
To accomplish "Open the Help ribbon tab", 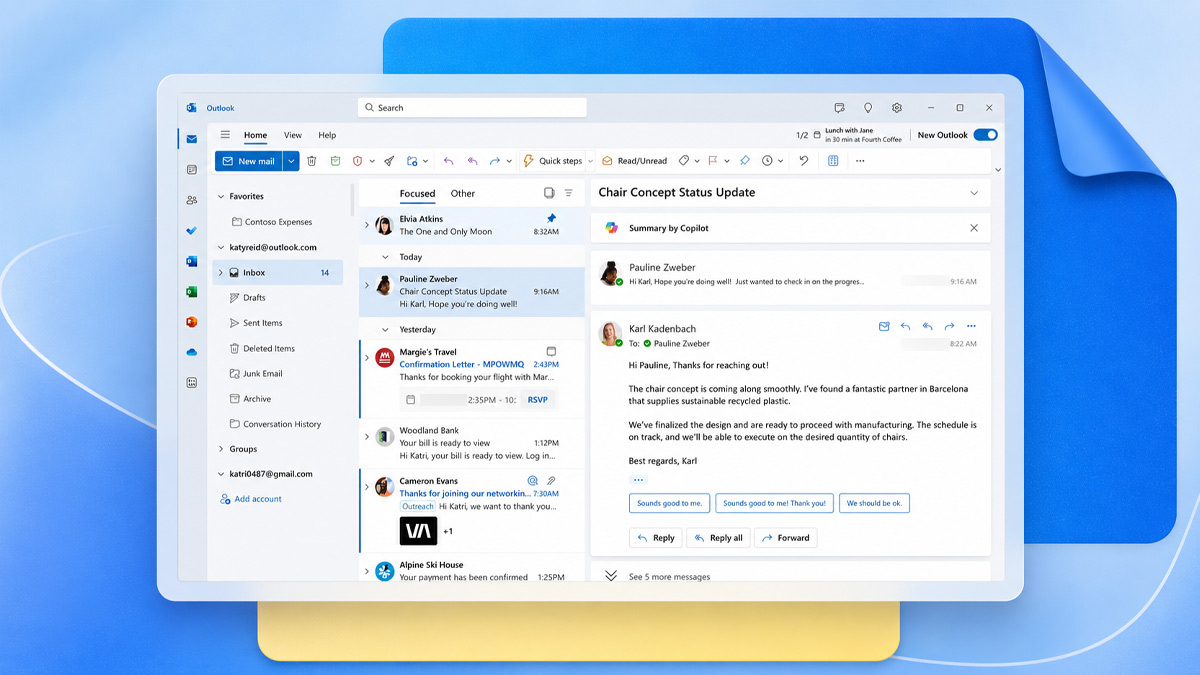I will [x=327, y=135].
